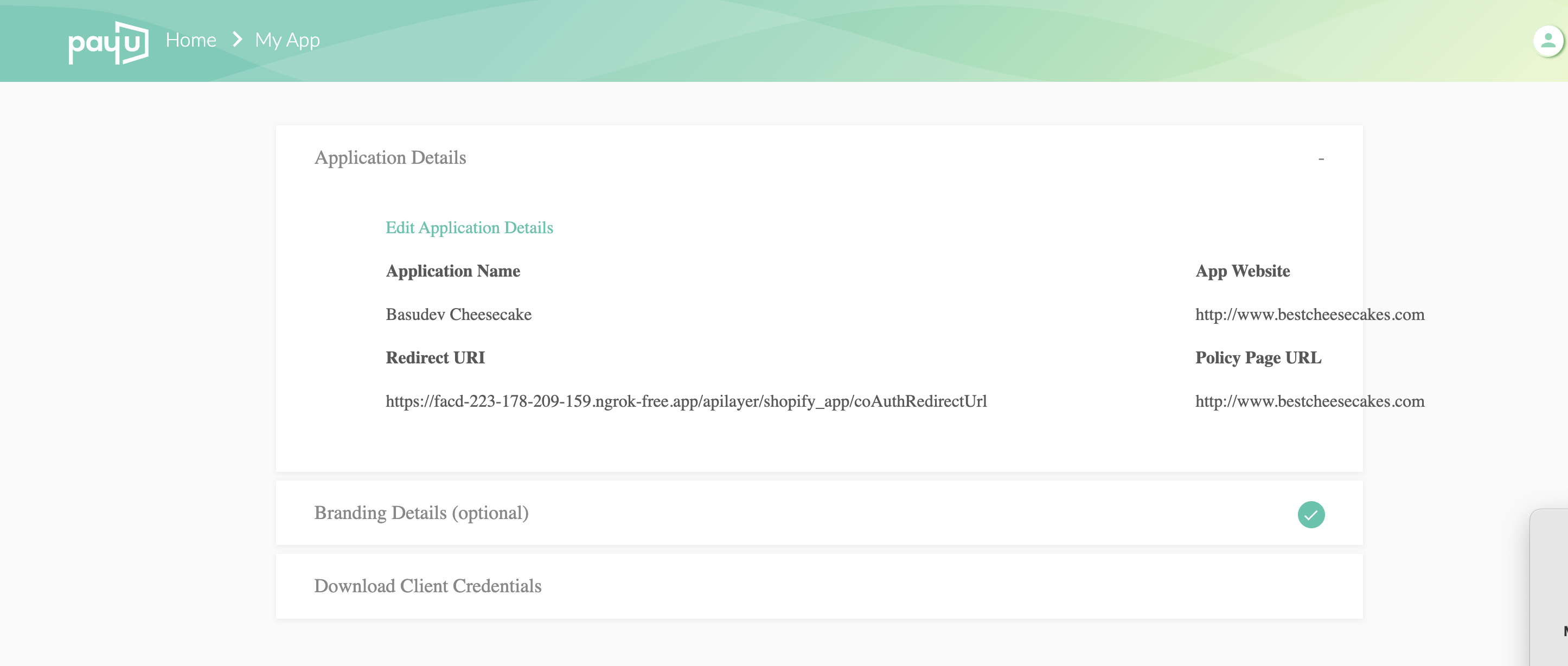The image size is (1568, 666).
Task: Click the Redirect URI label
Action: 435,357
